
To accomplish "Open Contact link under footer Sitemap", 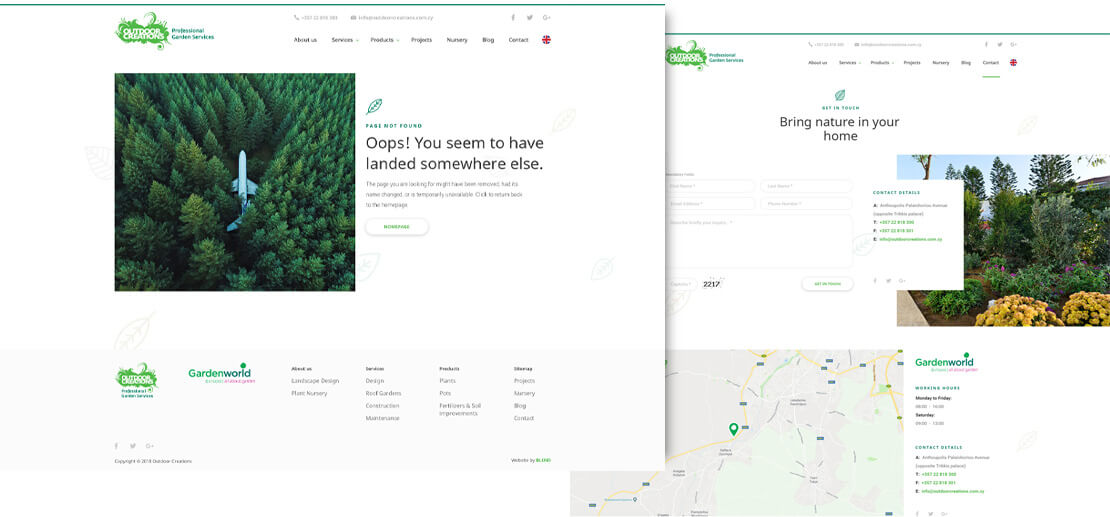I will [x=524, y=418].
